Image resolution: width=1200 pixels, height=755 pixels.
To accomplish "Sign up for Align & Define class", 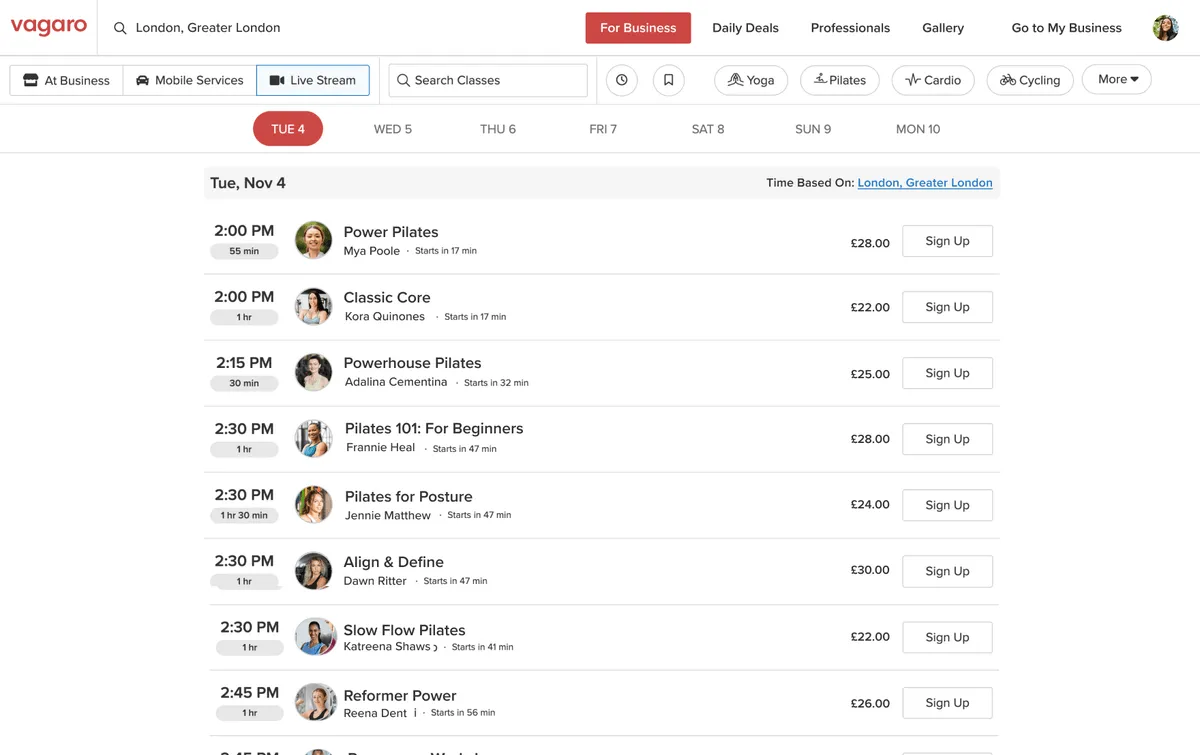I will 947,571.
